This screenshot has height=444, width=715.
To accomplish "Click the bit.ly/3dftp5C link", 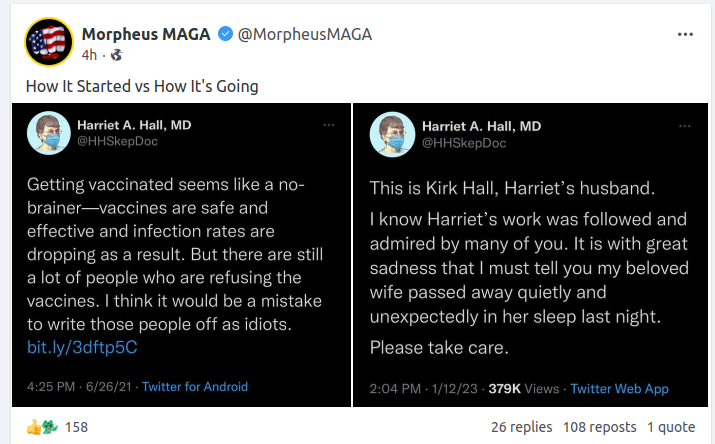I will pos(82,348).
